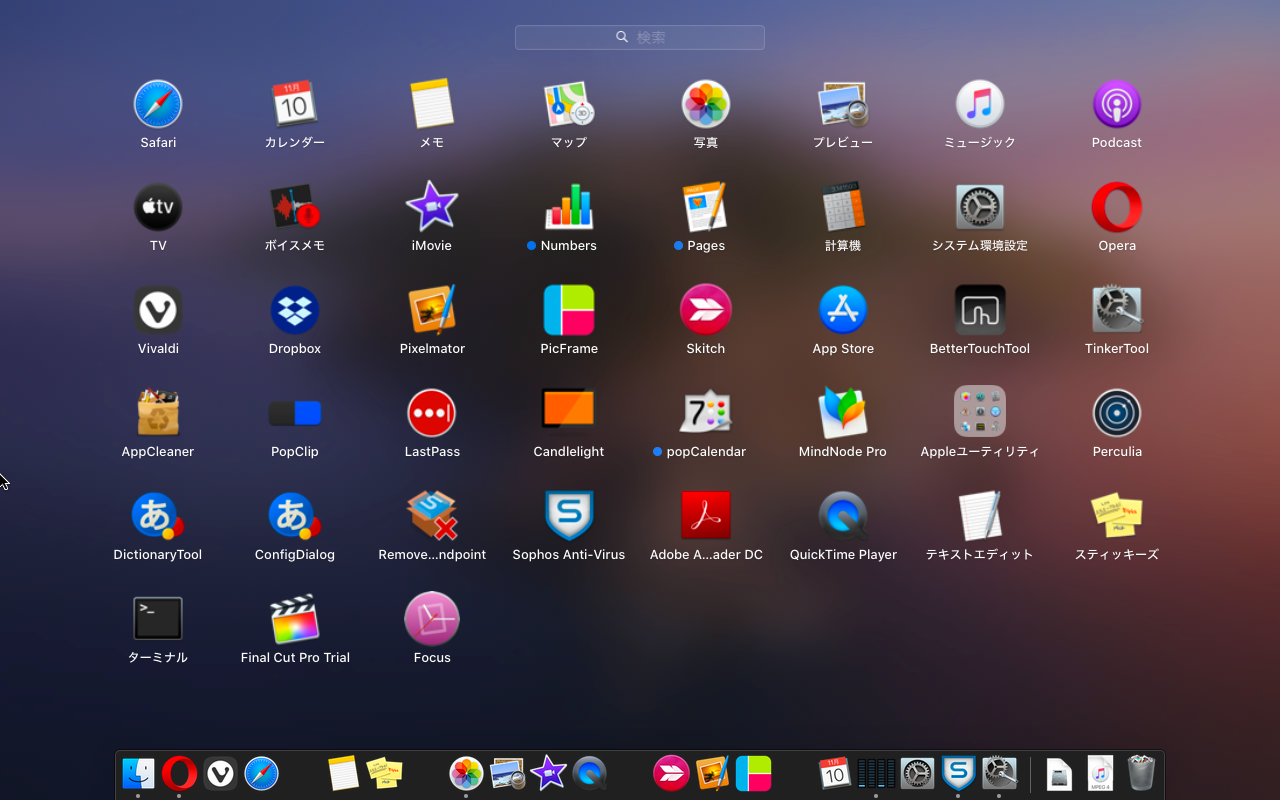Launch the 計算機 calculator app

tap(843, 207)
